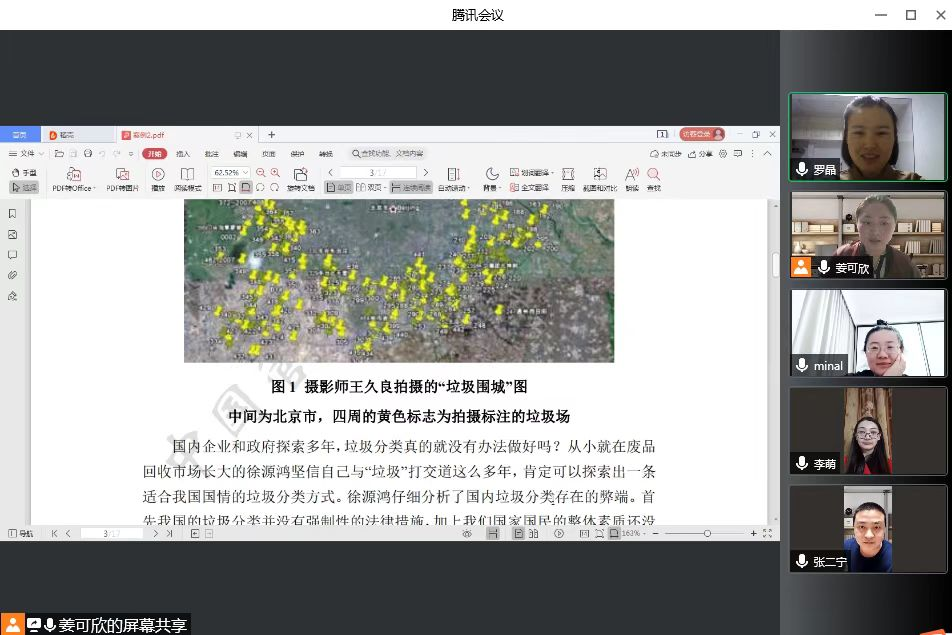Start slideshow with the 播放 icon

pos(158,175)
